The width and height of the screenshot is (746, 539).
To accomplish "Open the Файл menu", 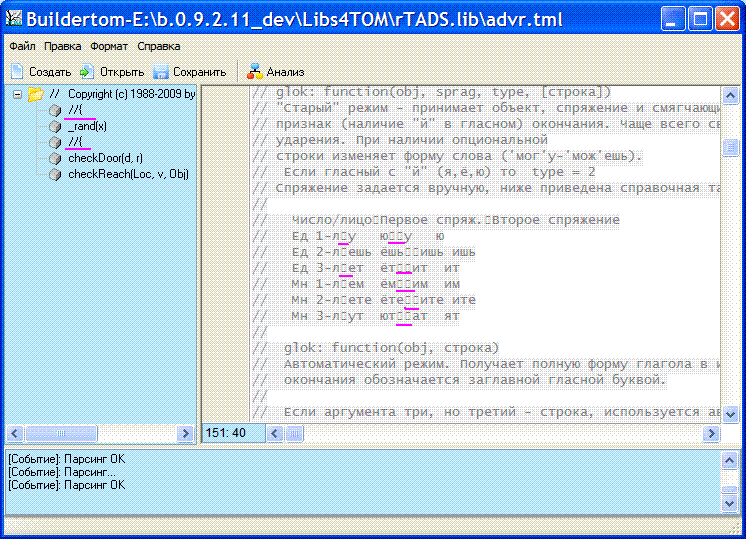I will [22, 46].
